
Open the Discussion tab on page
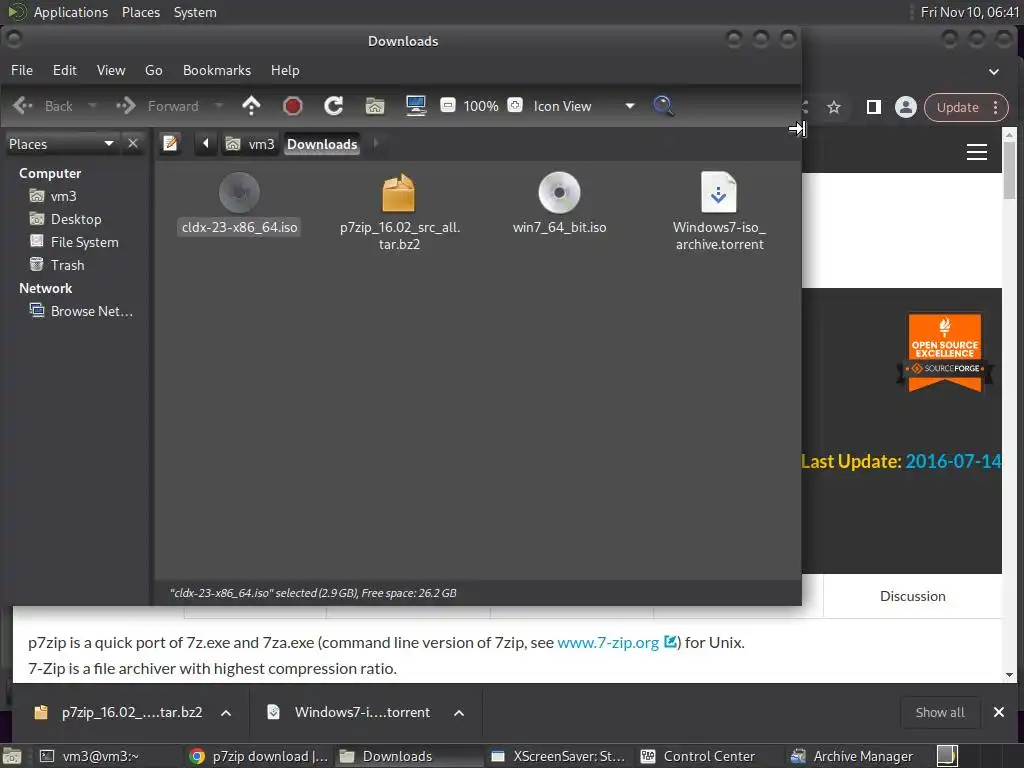pyautogui.click(x=912, y=596)
